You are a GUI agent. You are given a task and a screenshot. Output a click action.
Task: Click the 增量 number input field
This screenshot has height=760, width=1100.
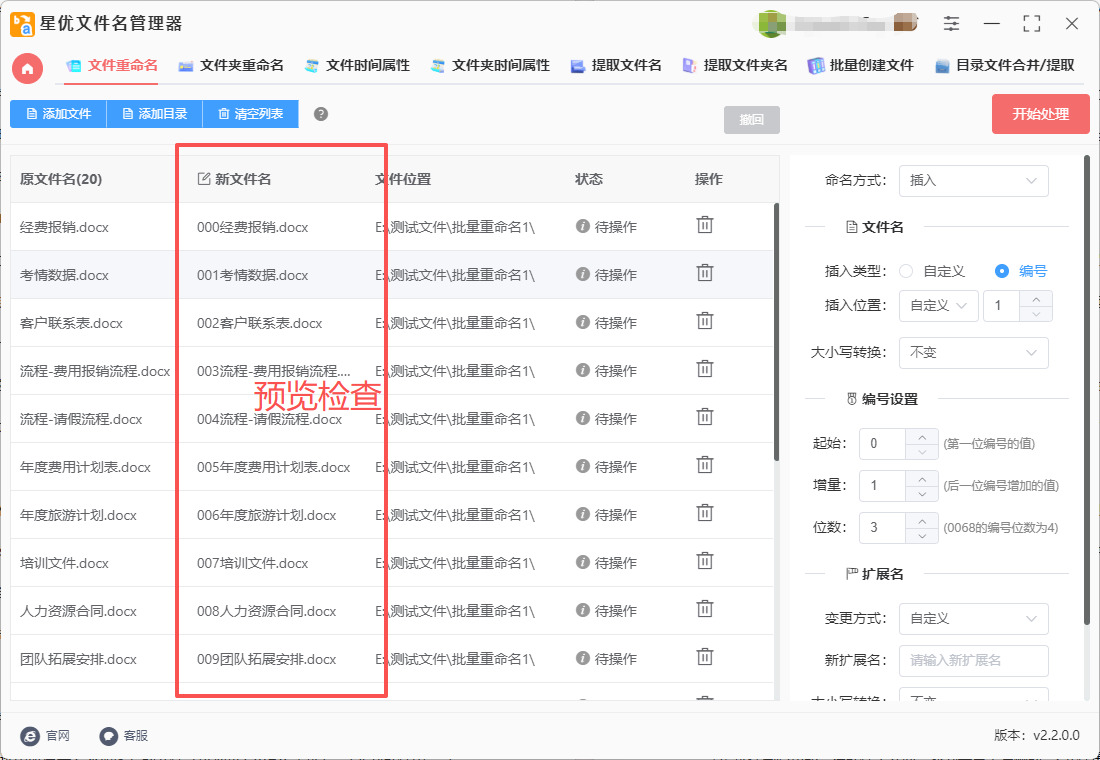pos(883,486)
